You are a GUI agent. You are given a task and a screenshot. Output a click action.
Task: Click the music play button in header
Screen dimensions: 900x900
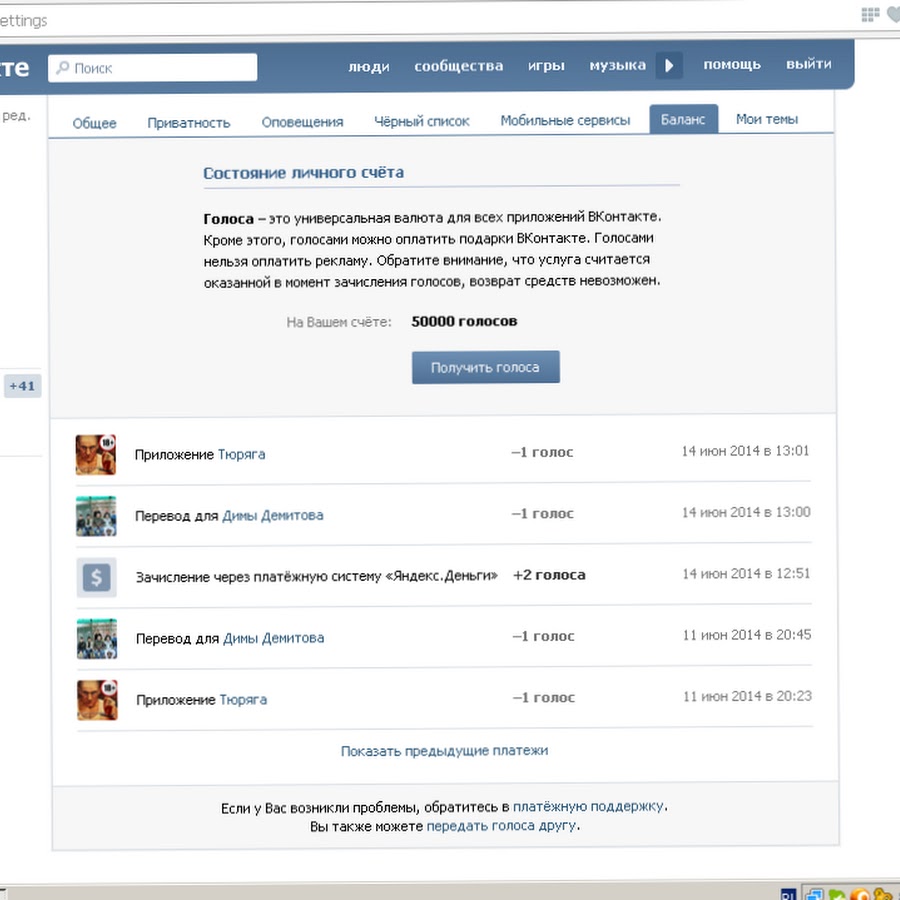pyautogui.click(x=669, y=66)
